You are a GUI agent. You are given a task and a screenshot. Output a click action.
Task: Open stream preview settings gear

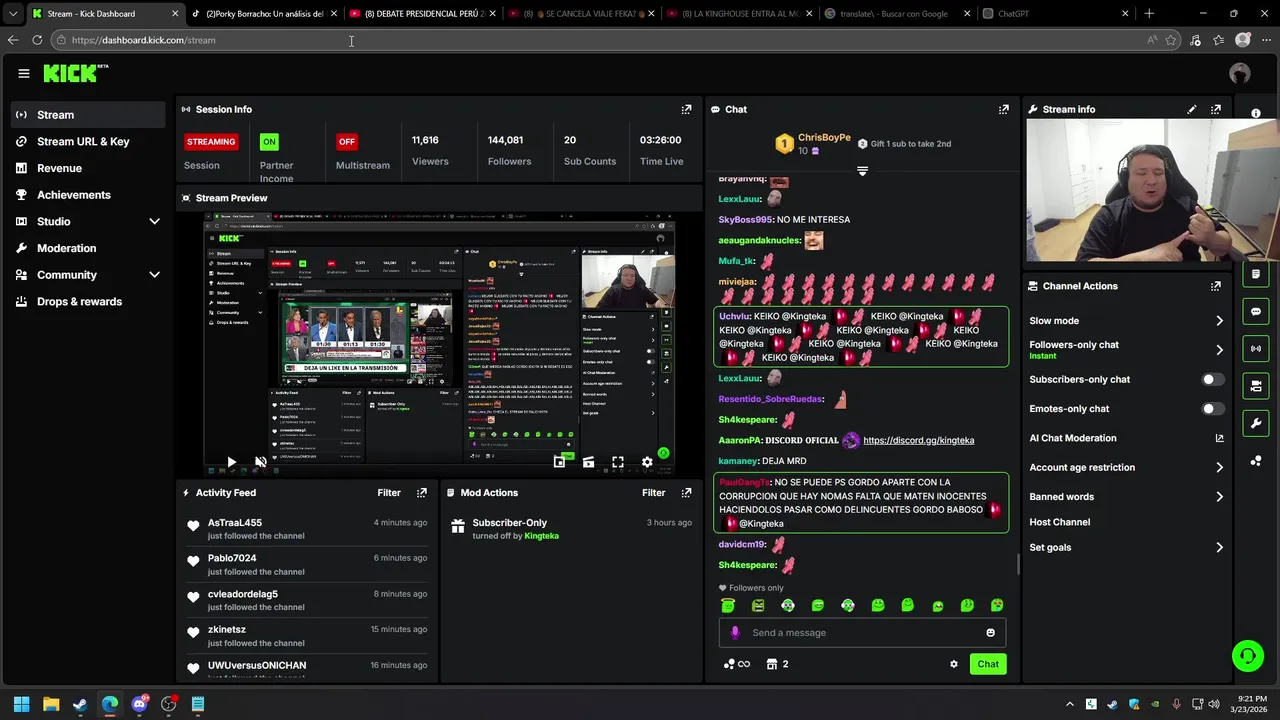click(647, 462)
